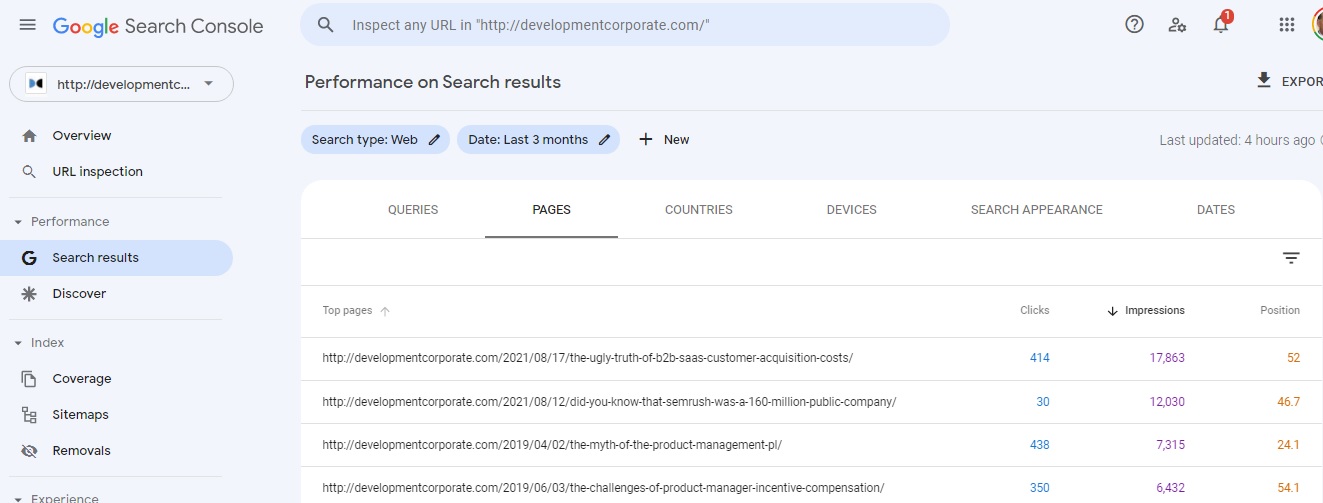Open the Sitemaps page
1323x503 pixels.
click(80, 415)
